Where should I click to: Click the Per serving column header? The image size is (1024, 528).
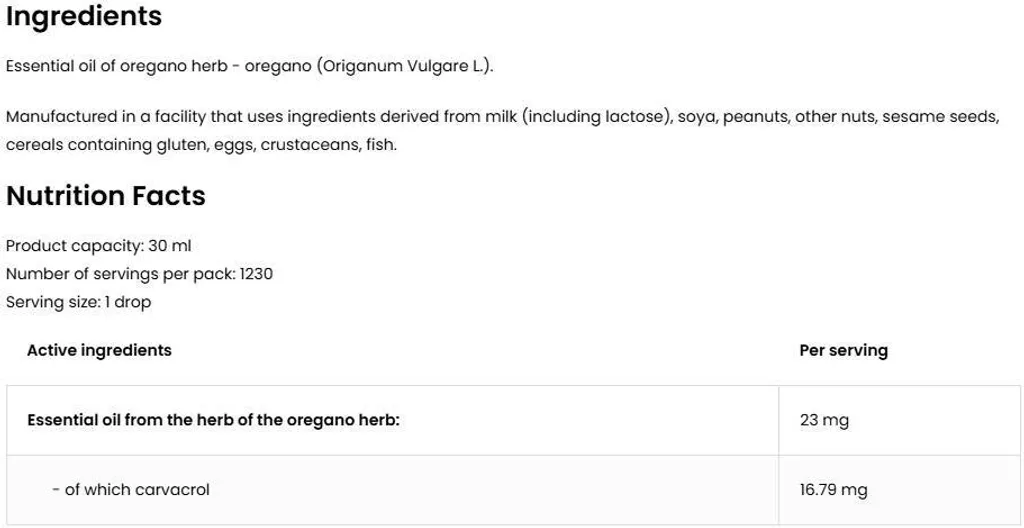pyautogui.click(x=844, y=351)
